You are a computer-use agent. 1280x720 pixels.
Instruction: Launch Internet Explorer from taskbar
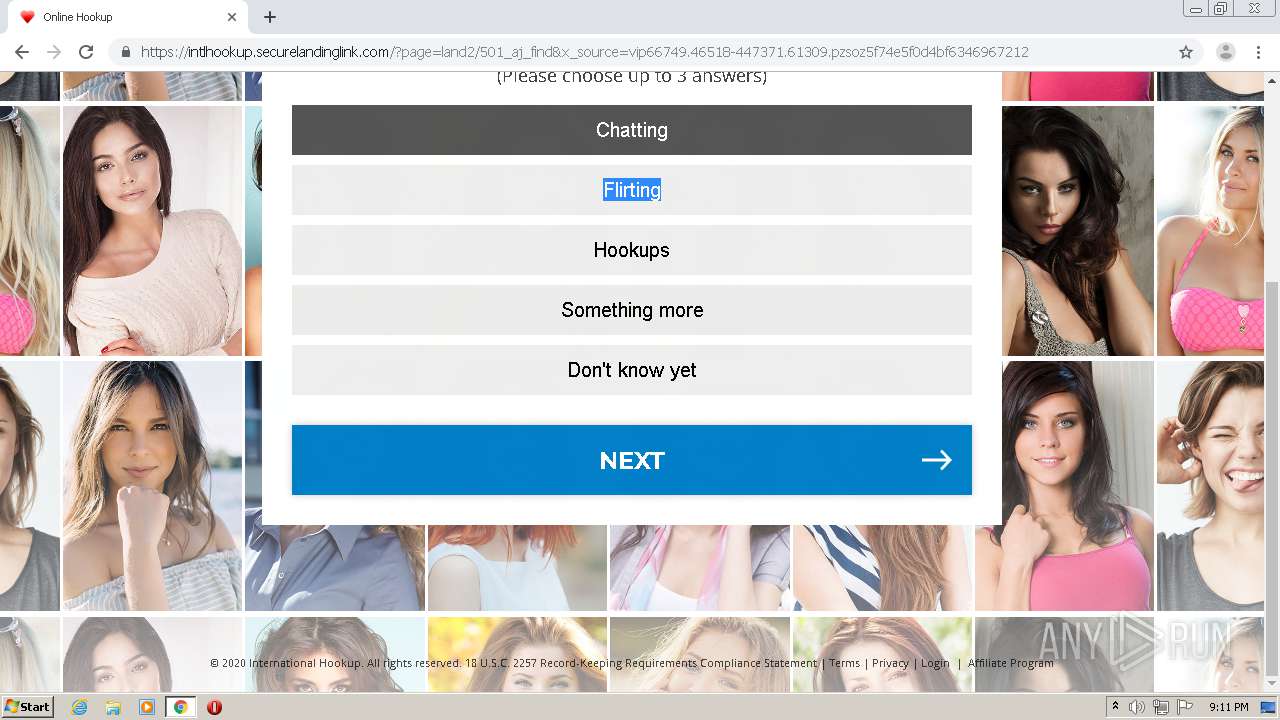80,707
